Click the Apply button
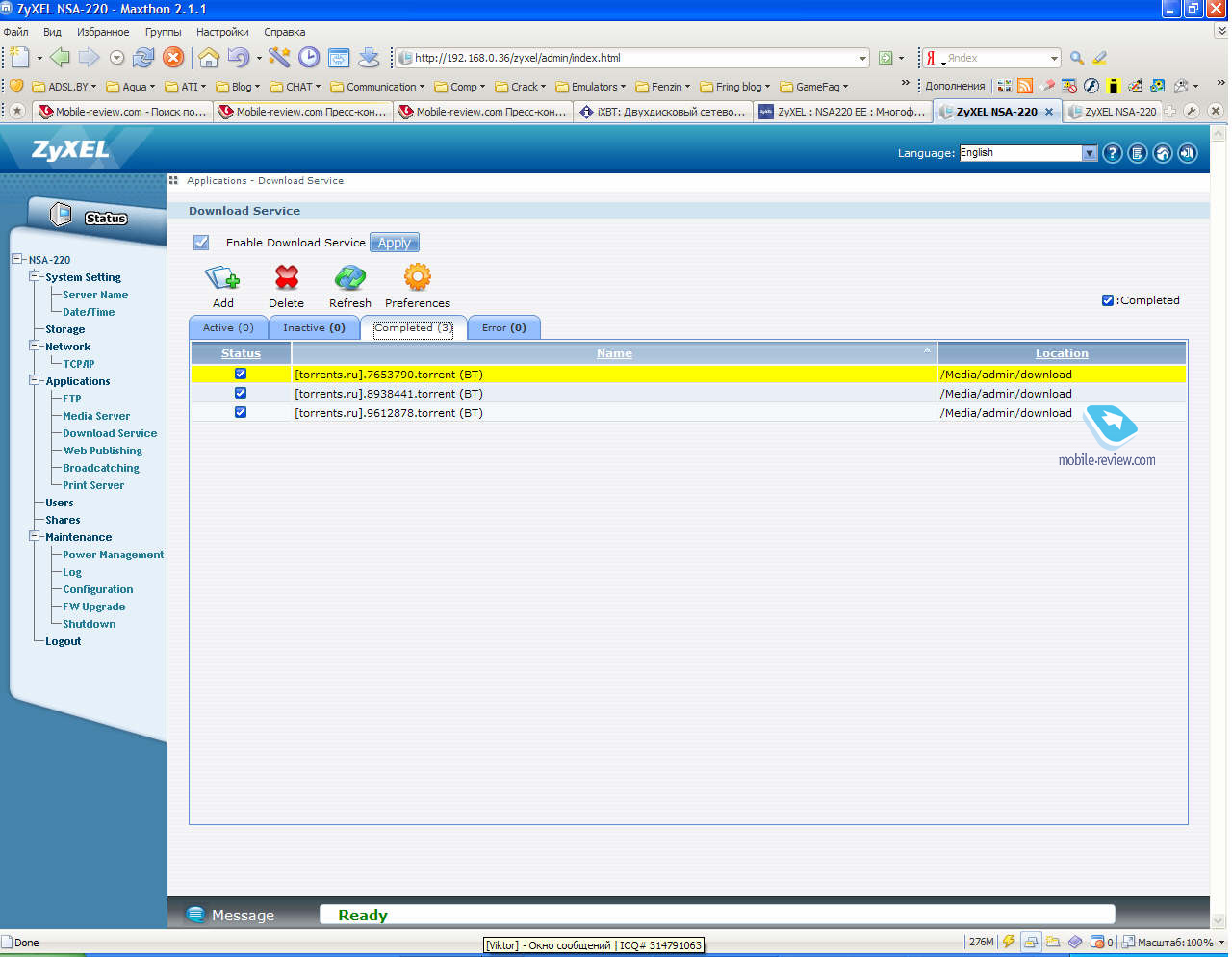1232x957 pixels. point(395,243)
